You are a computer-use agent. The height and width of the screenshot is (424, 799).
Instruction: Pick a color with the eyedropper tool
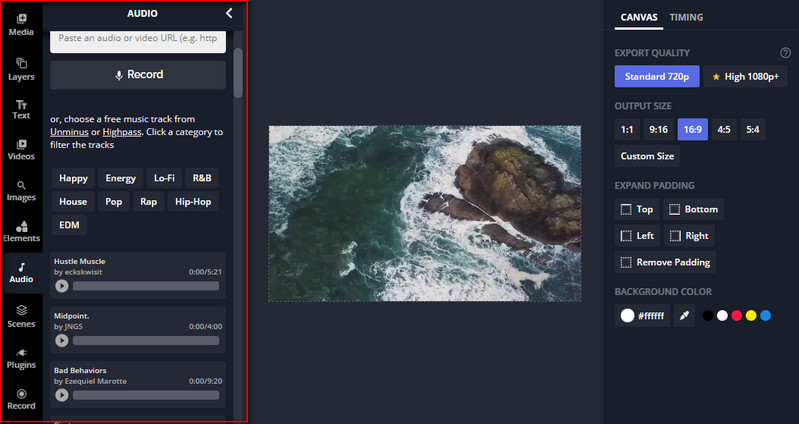pyautogui.click(x=685, y=316)
